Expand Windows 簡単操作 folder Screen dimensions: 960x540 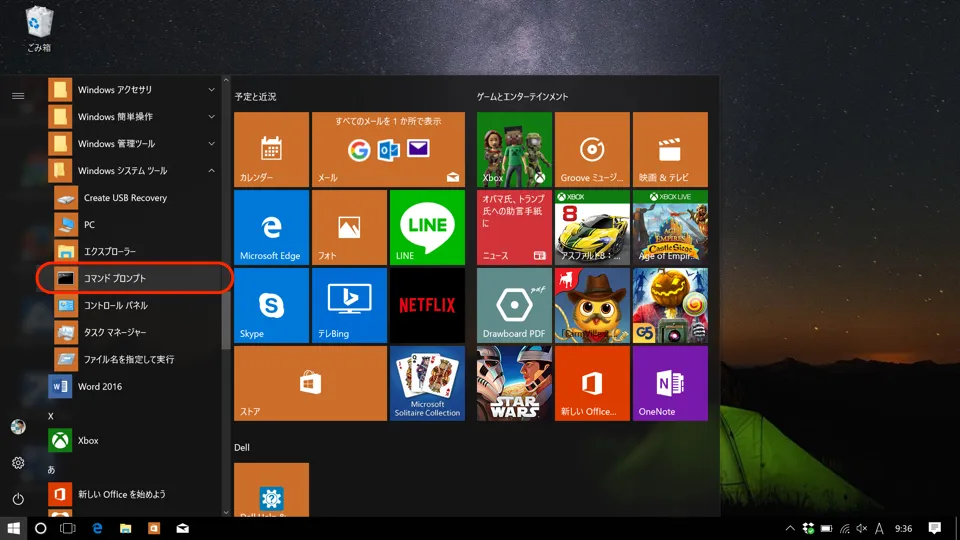[132, 116]
